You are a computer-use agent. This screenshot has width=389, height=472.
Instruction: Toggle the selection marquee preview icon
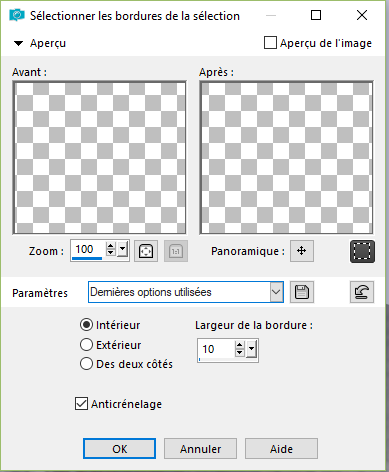(362, 251)
